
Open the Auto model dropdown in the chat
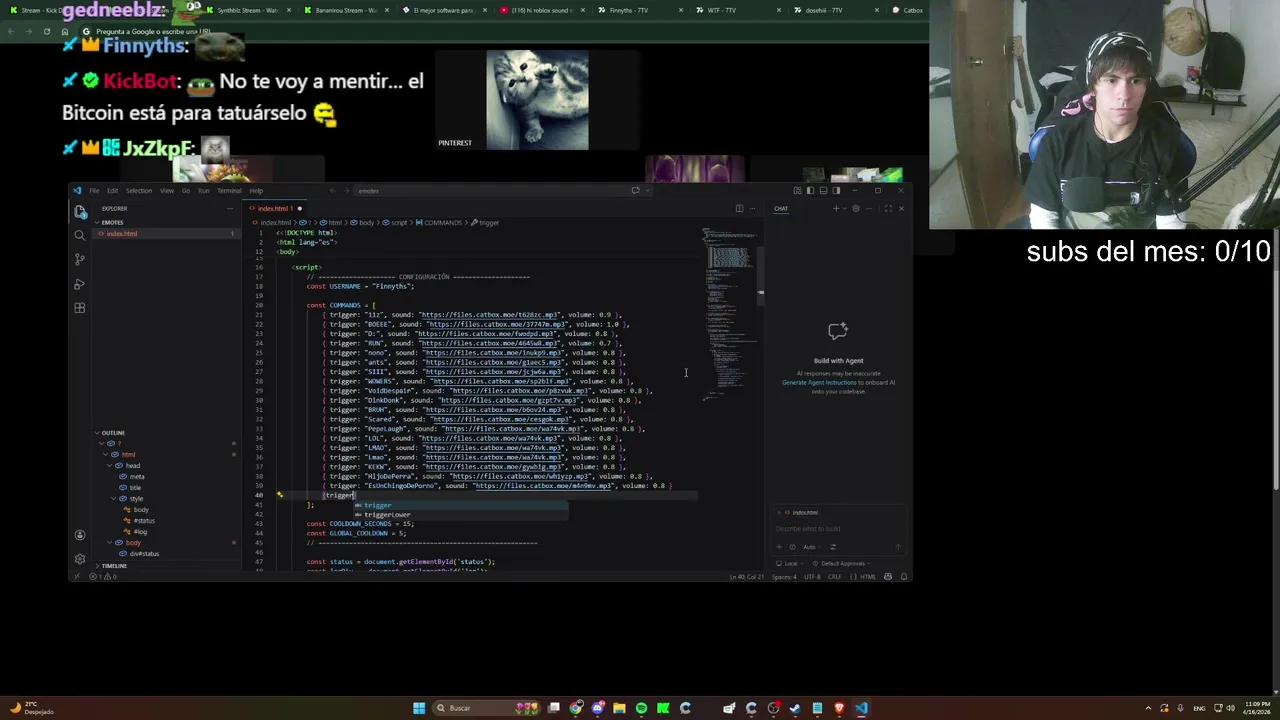pyautogui.click(x=812, y=547)
